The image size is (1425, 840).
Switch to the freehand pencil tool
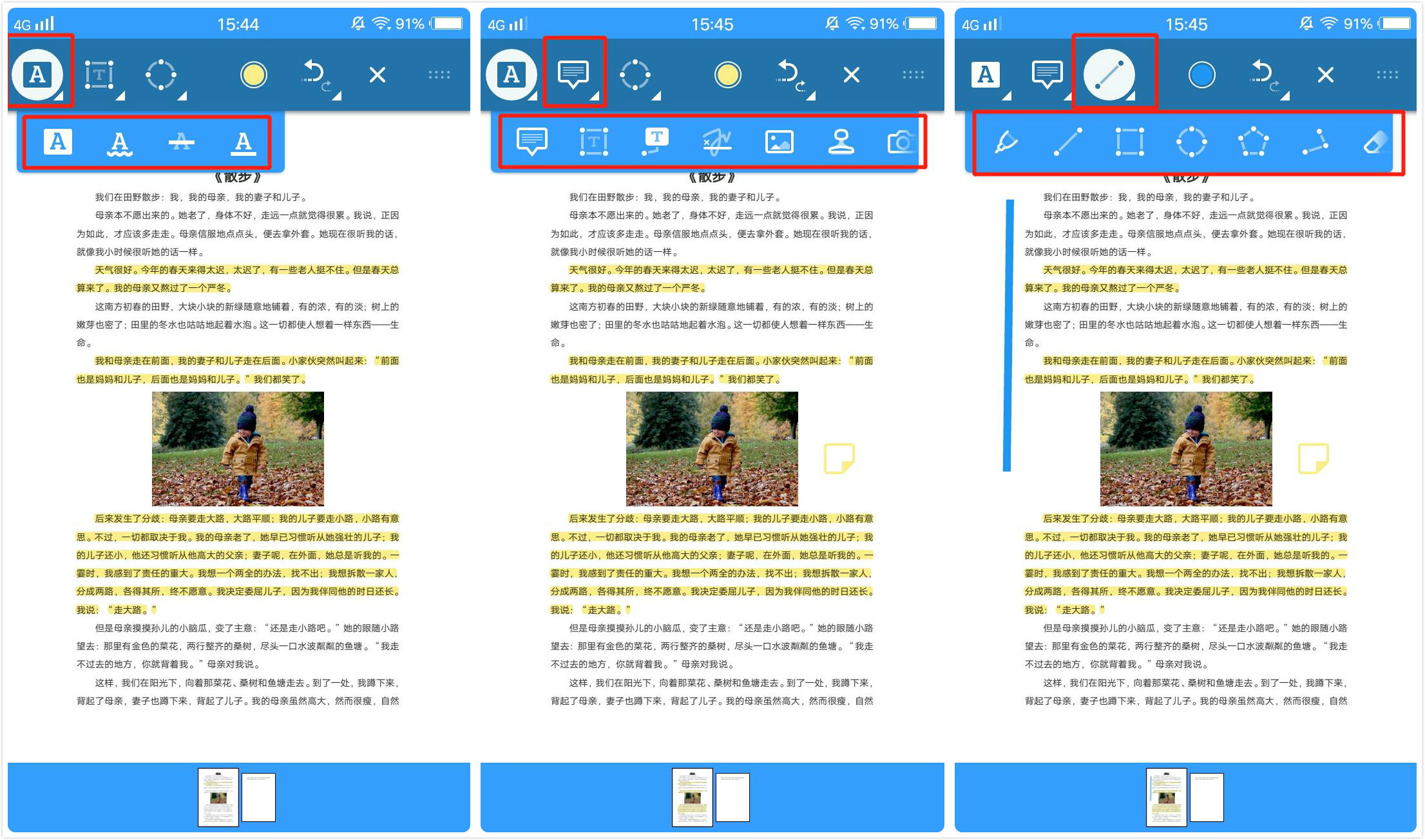coord(1007,141)
